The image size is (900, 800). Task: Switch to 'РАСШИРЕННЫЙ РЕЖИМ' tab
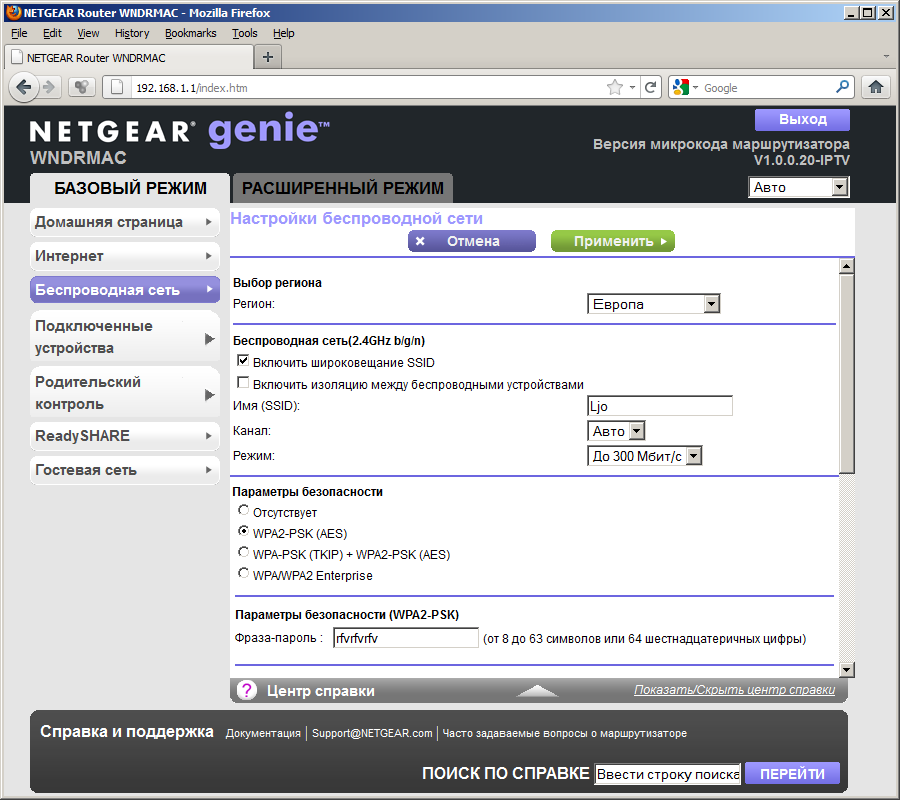coord(343,188)
